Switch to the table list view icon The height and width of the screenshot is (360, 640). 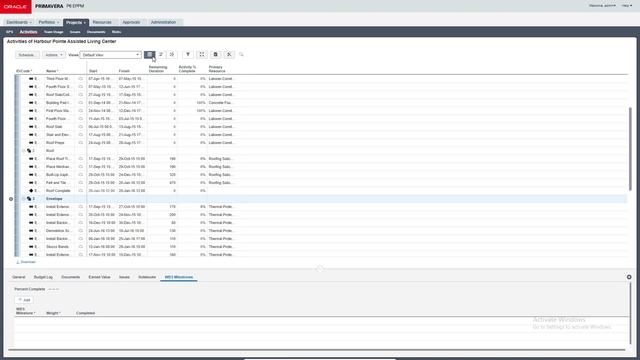pos(150,55)
